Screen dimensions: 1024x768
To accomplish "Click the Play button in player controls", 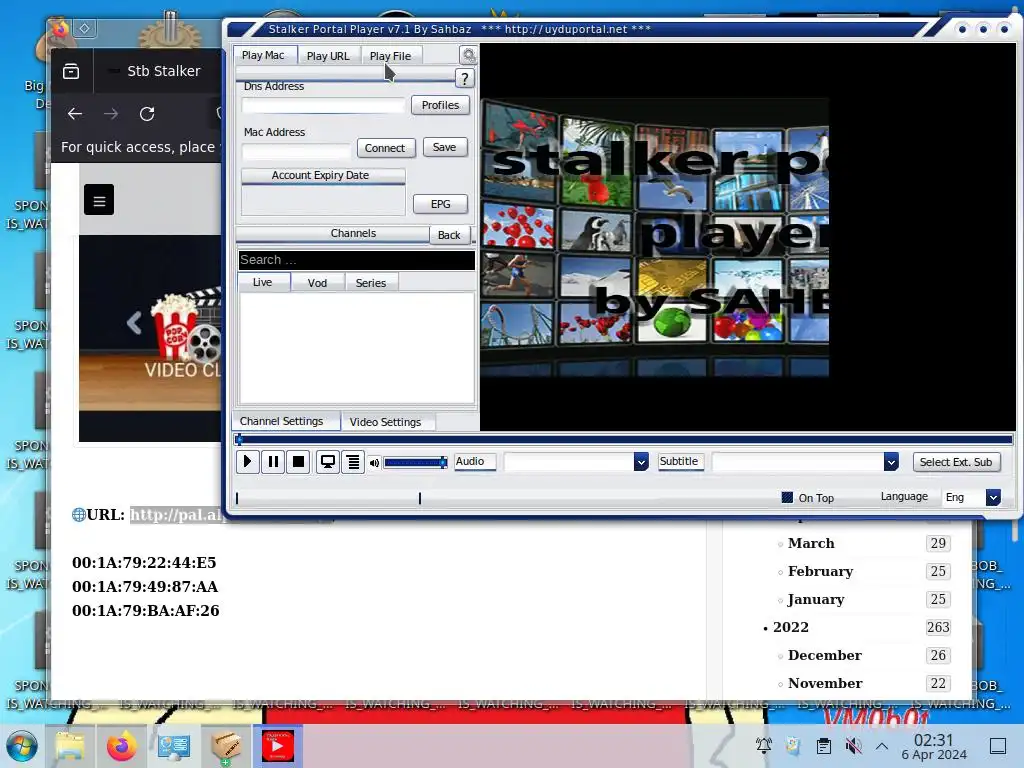I will (x=248, y=462).
